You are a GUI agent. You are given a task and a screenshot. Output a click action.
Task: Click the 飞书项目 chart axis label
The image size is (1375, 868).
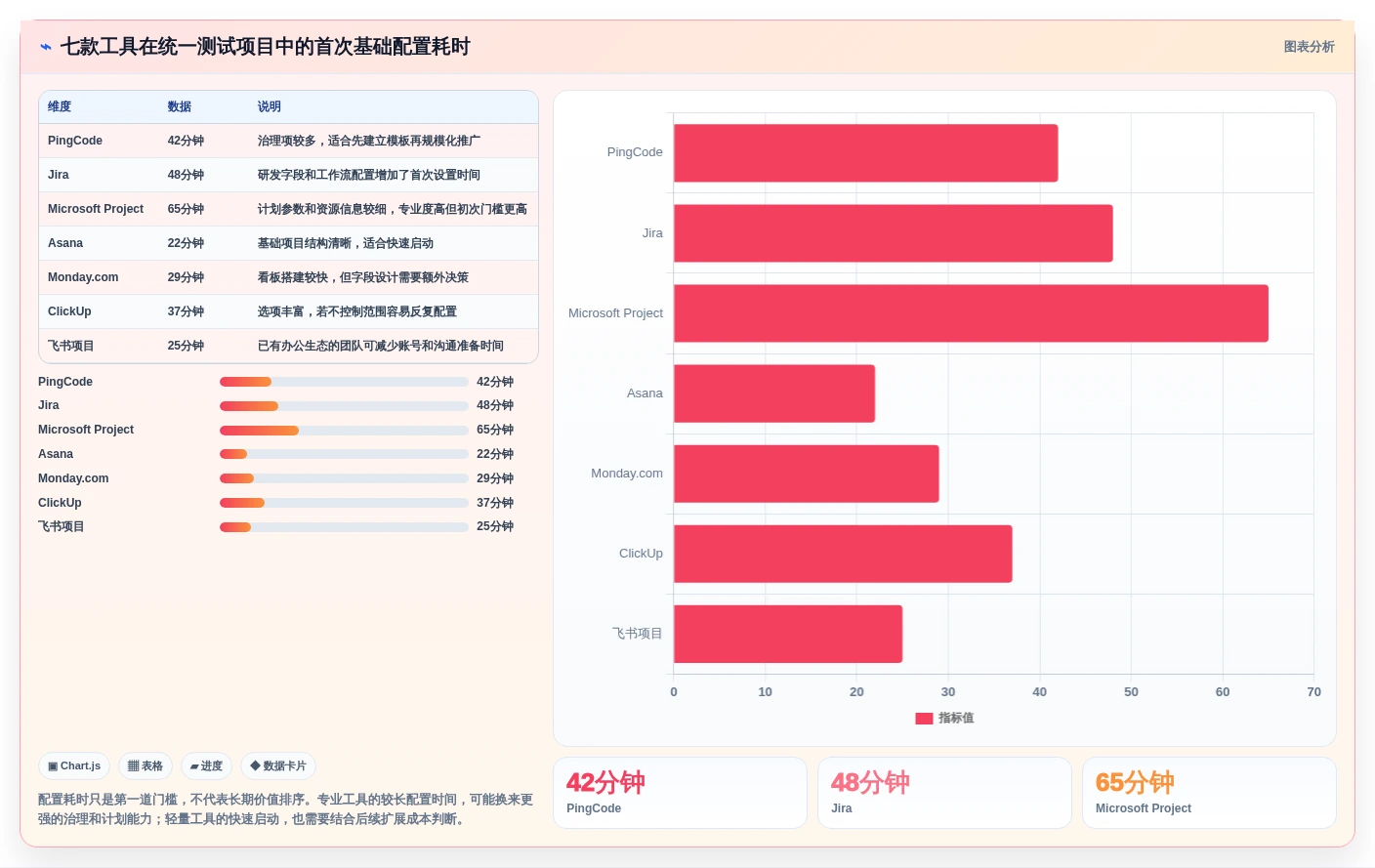(638, 634)
